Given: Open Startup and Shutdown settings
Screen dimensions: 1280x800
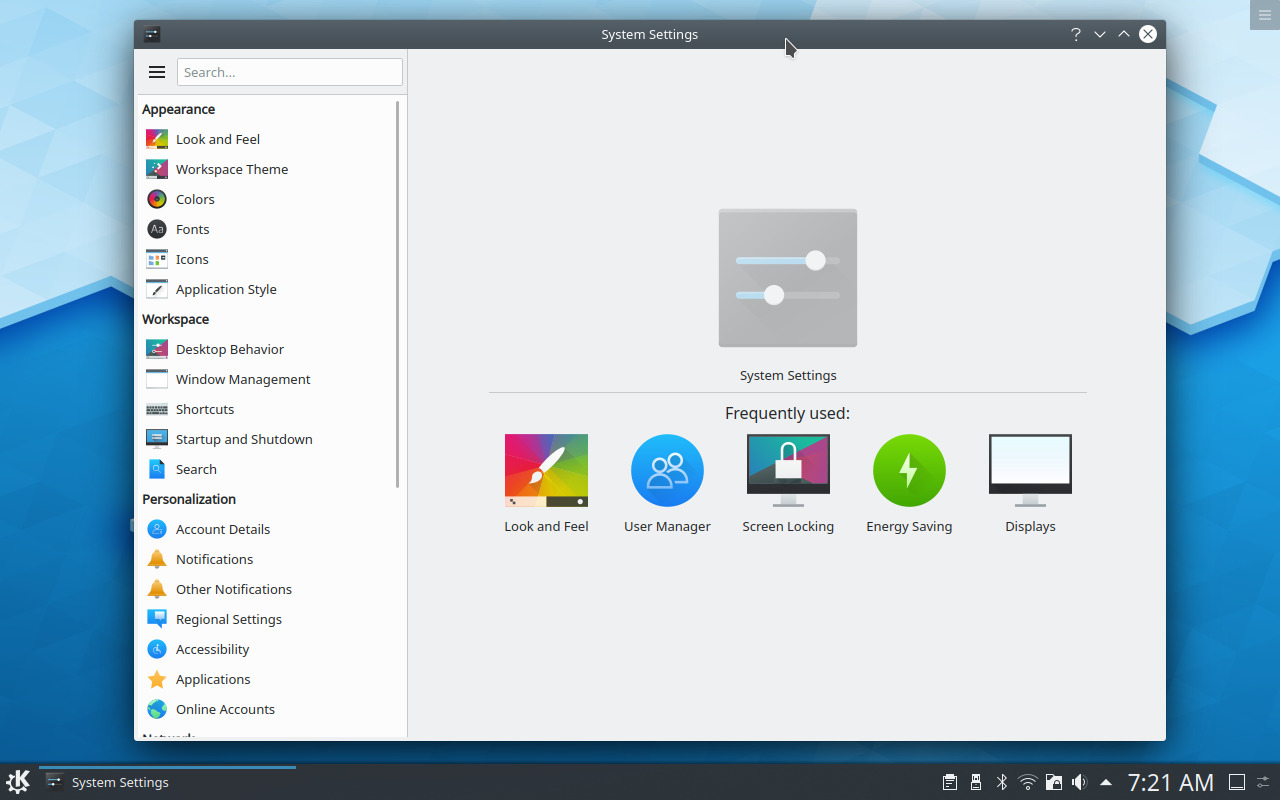Looking at the screenshot, I should (244, 439).
